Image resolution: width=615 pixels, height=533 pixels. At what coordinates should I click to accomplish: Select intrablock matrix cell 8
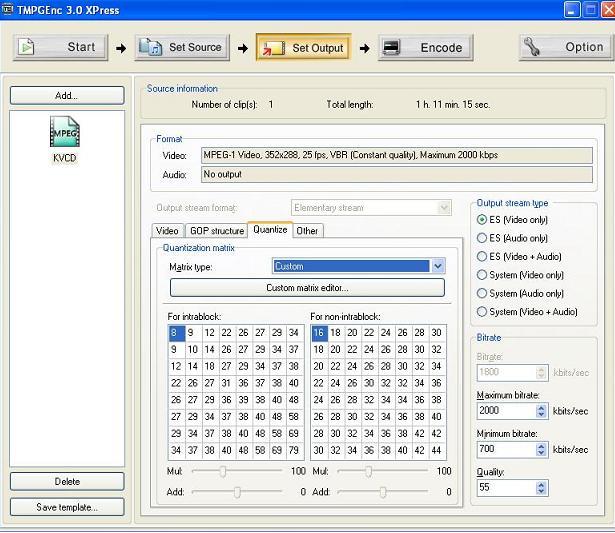[x=176, y=333]
